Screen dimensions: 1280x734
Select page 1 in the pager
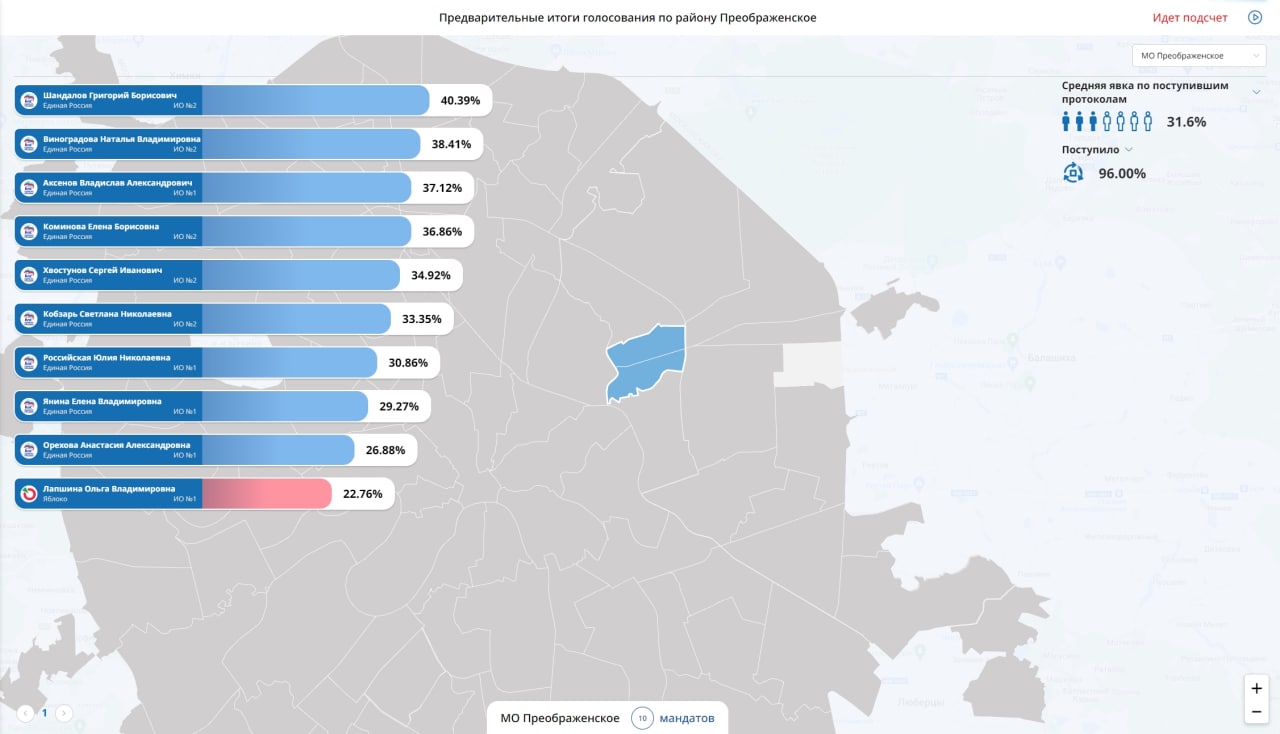(45, 713)
